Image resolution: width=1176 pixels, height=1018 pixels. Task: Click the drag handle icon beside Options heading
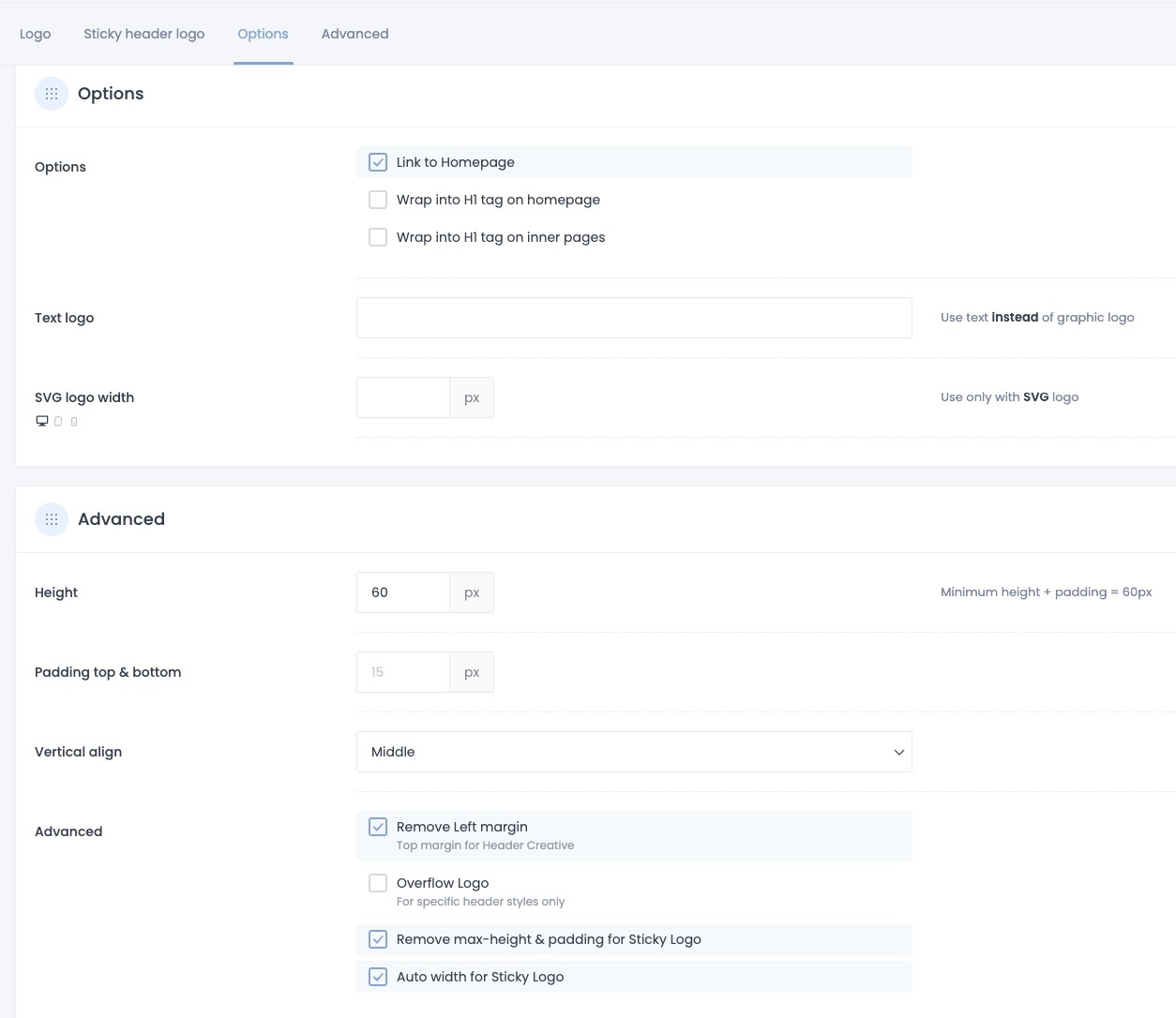pos(52,94)
